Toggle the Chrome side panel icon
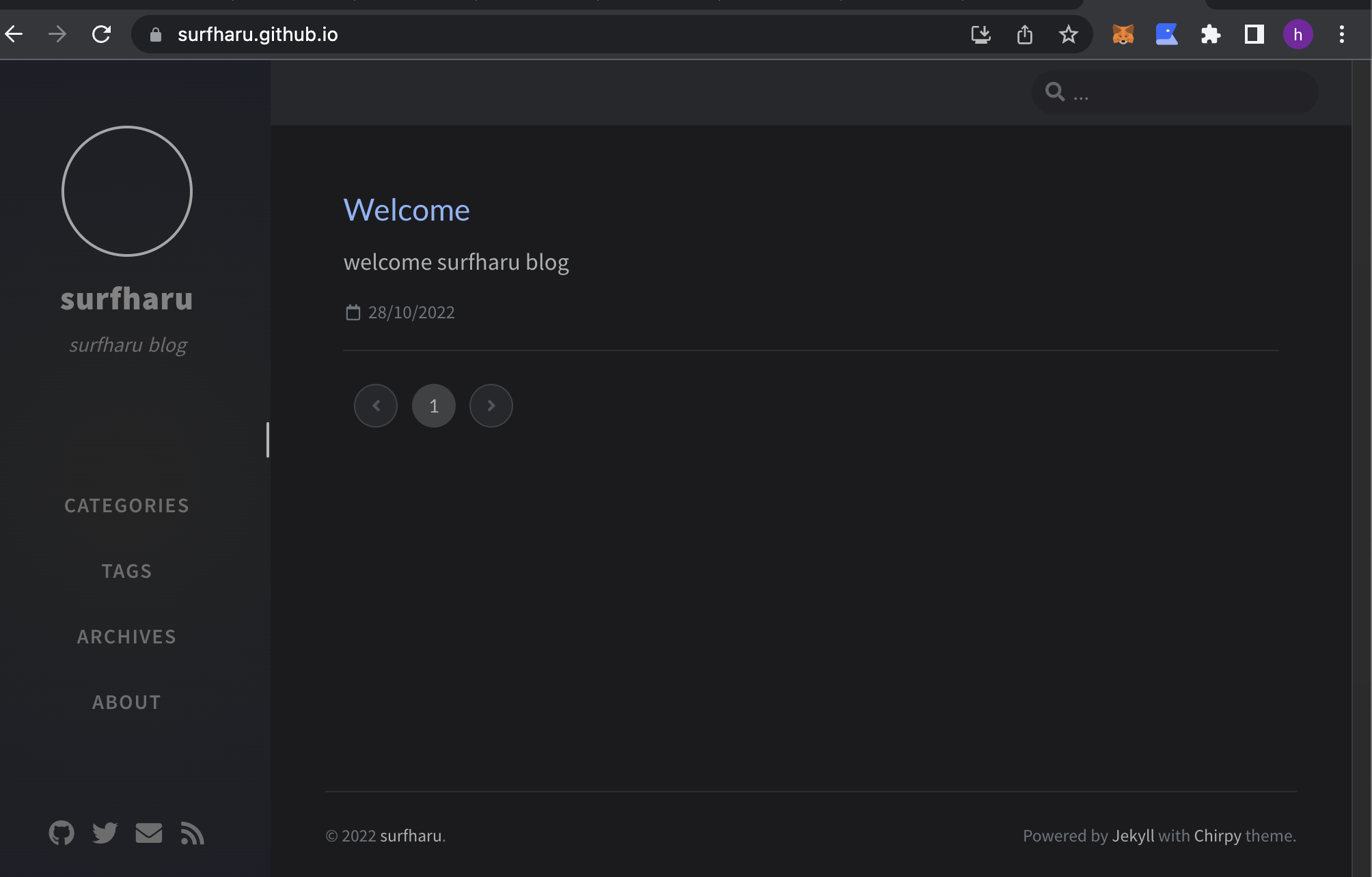The width and height of the screenshot is (1372, 877). pos(1254,34)
